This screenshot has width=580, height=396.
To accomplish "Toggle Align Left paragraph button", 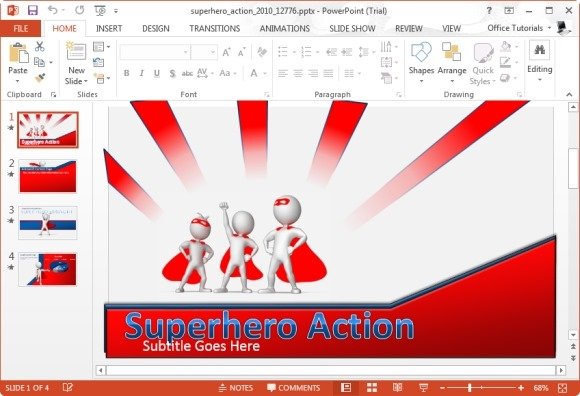I will (x=283, y=74).
